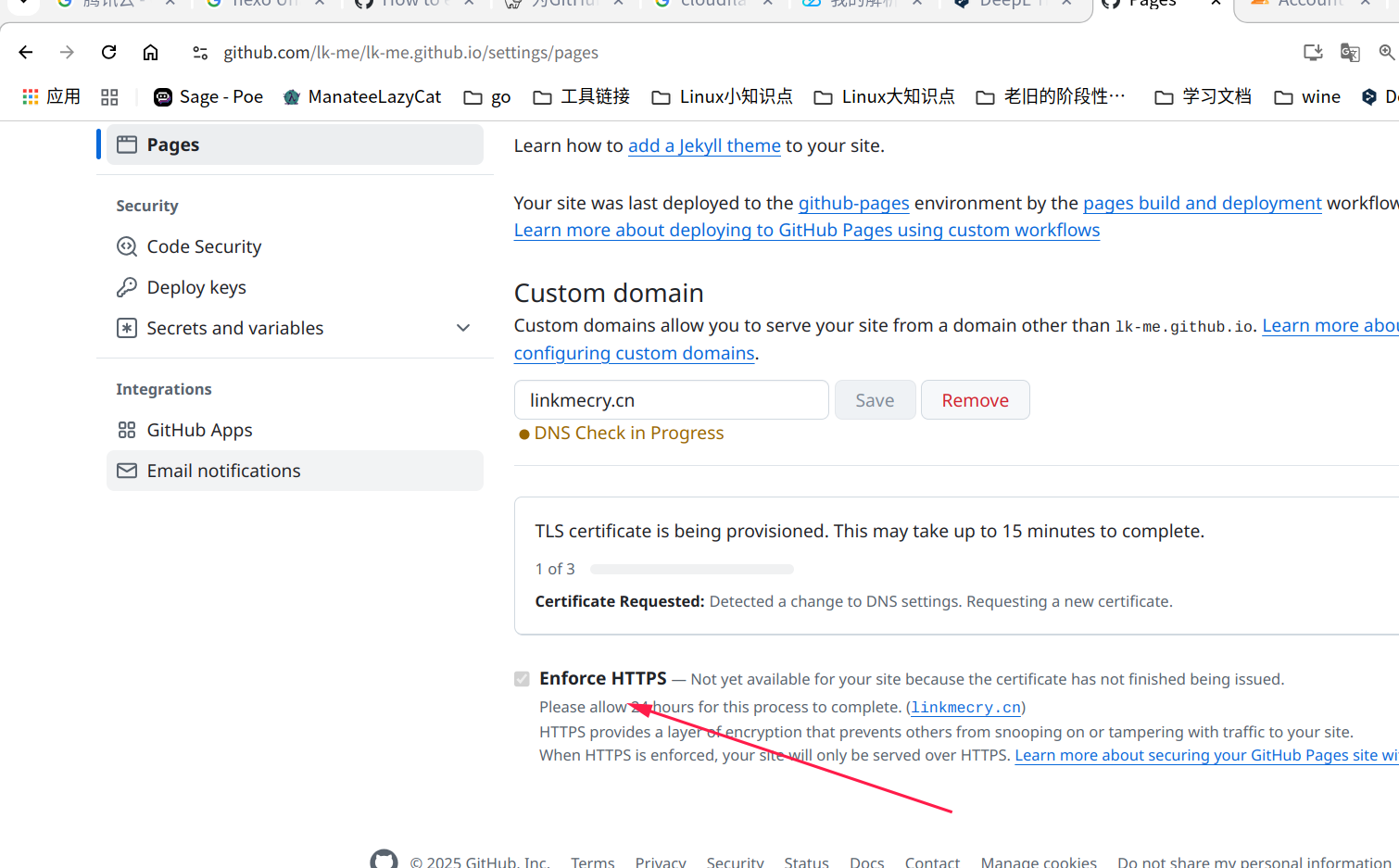Open the 老旧的阶段性 bookmark folder
Screen dimensions: 1399x868
tap(1052, 96)
